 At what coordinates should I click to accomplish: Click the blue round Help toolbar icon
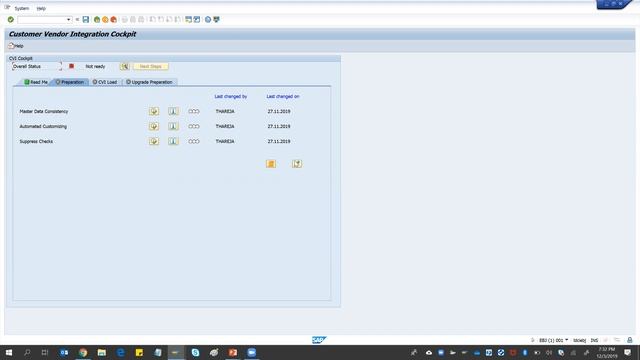tap(208, 20)
